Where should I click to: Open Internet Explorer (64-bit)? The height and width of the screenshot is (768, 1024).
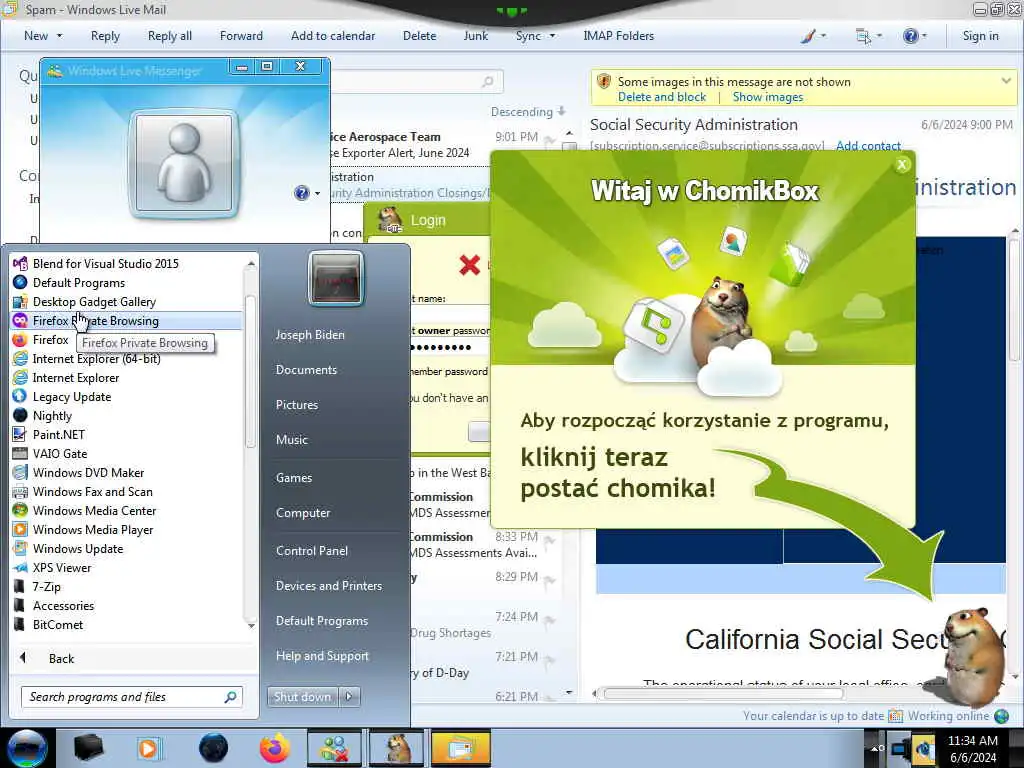click(96, 359)
